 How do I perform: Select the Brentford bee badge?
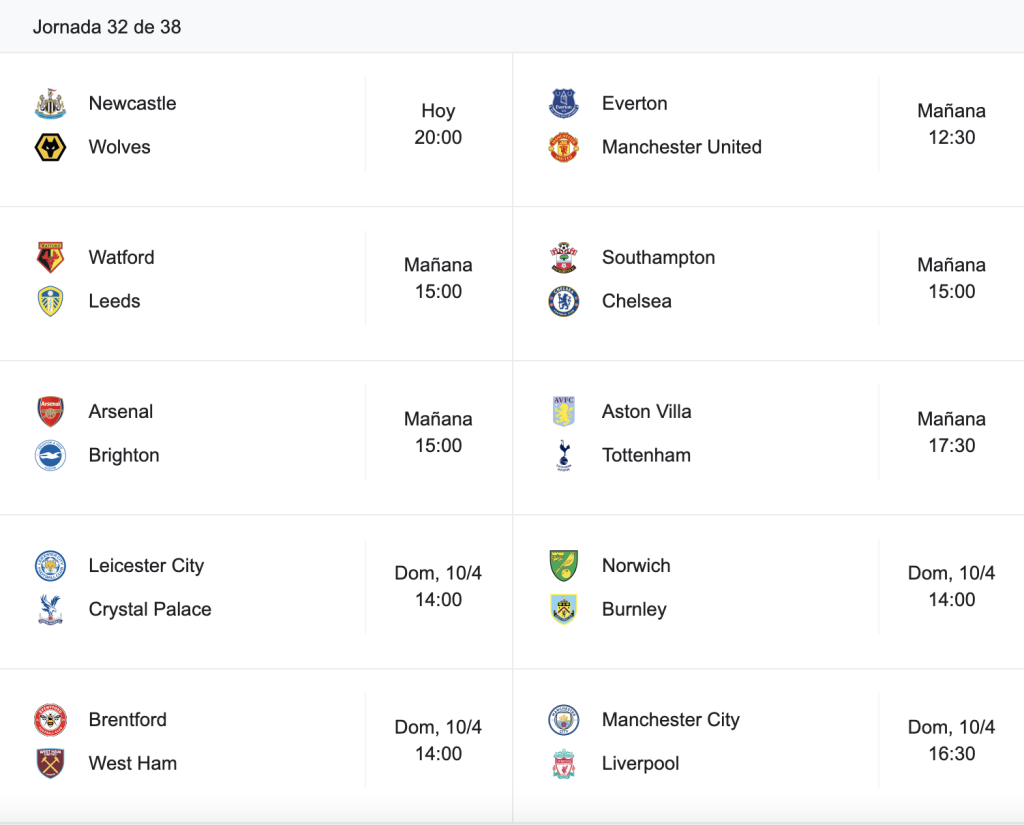tap(50, 720)
